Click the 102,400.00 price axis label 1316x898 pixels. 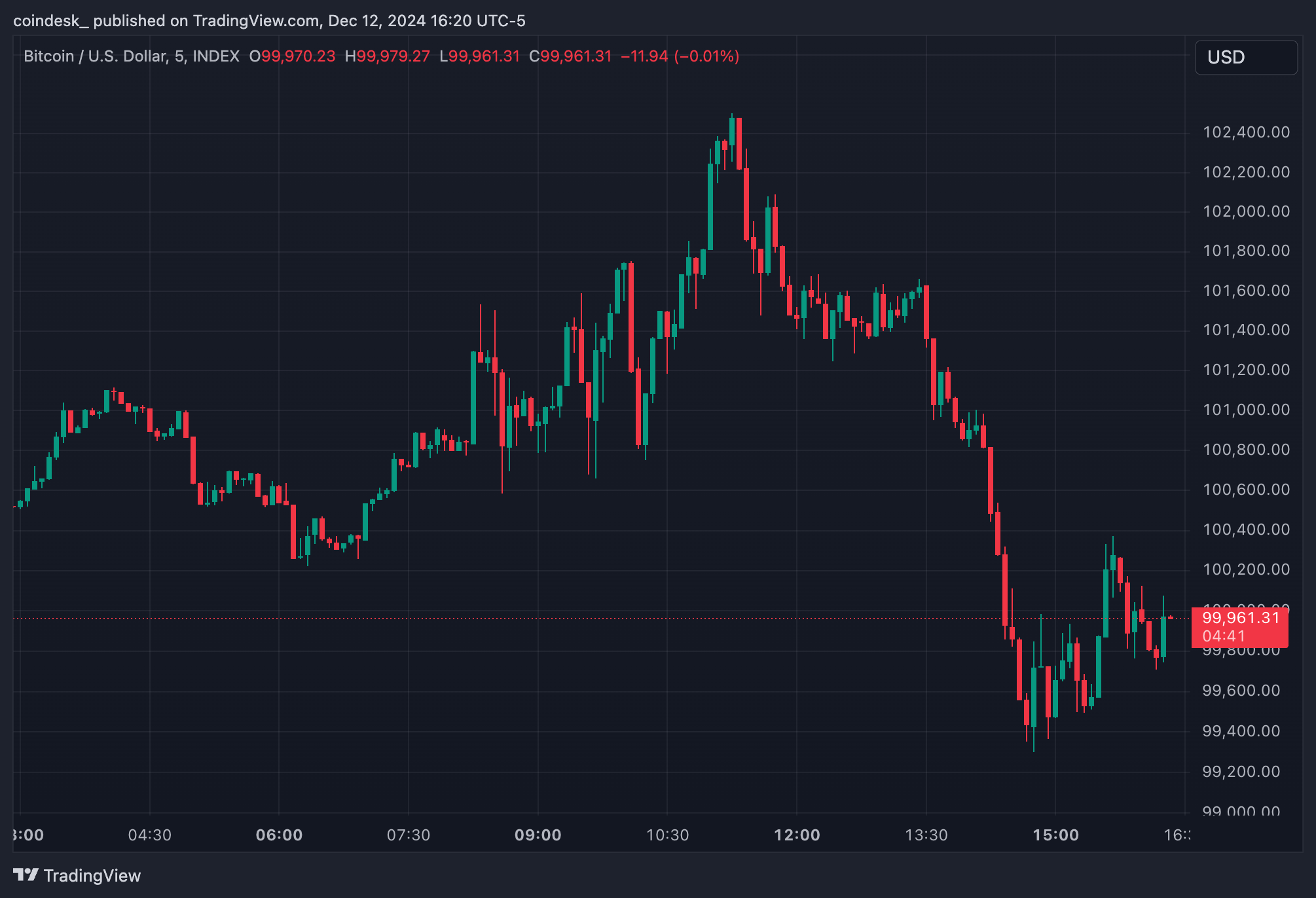point(1246,133)
